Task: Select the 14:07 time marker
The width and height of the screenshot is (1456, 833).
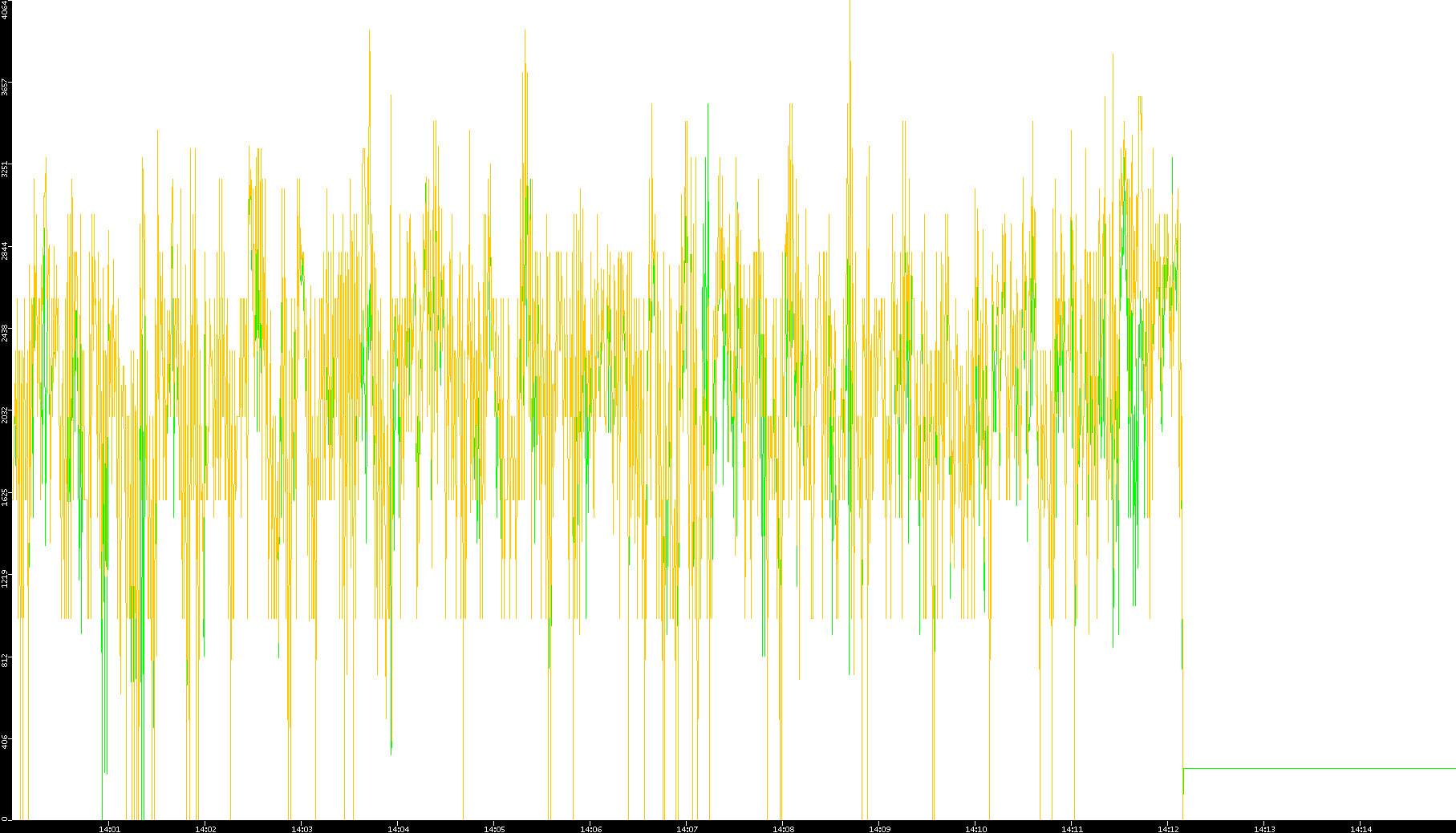Action: tap(687, 828)
